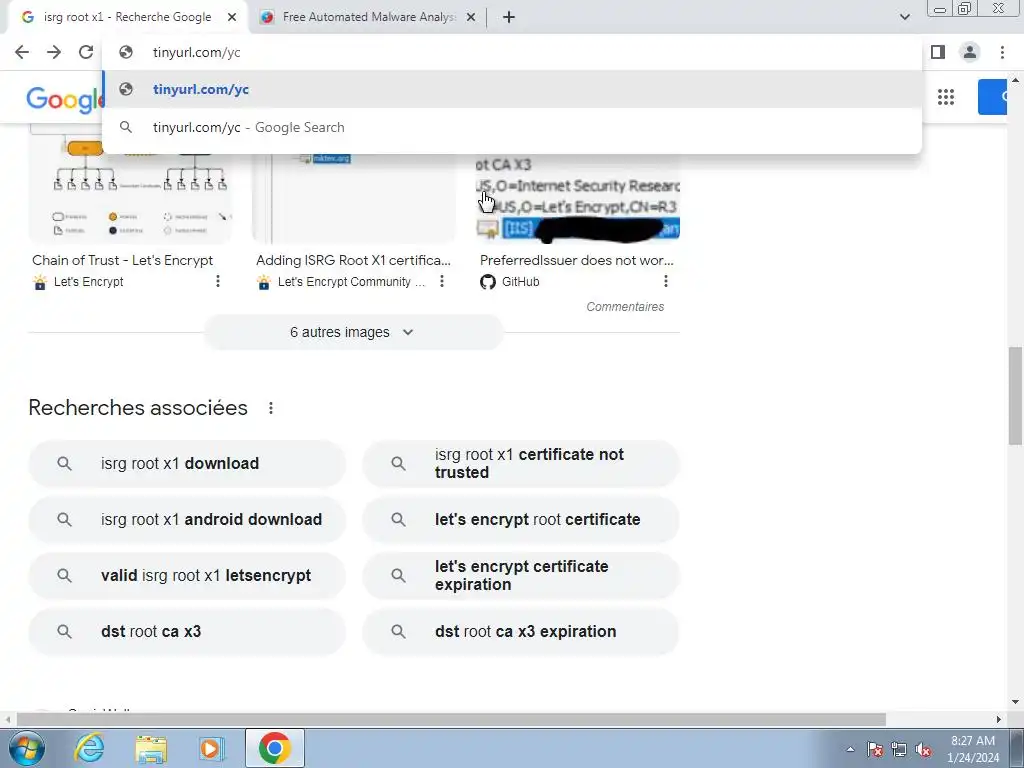
Task: Search isrg root x1 certificate not trusted
Action: 520,464
